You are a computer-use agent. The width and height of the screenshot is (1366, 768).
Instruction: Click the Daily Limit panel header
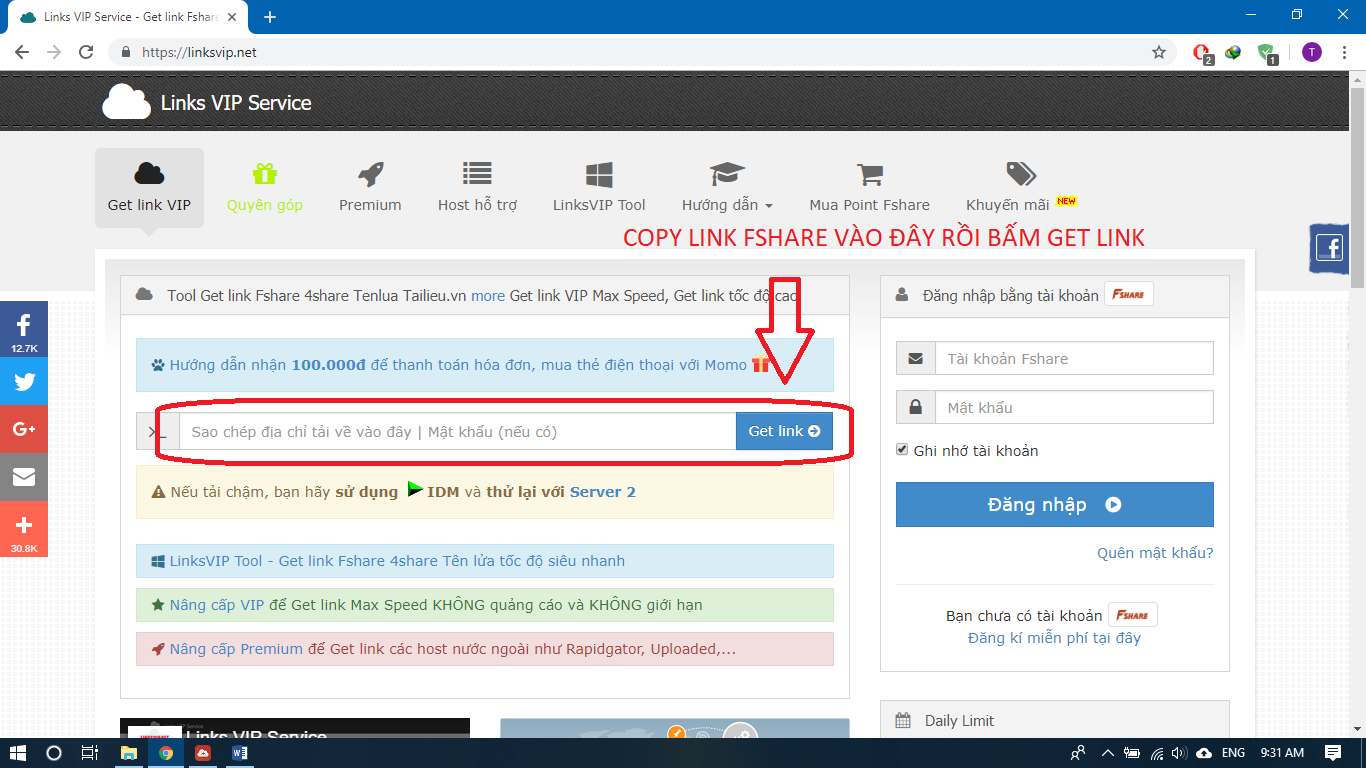click(1055, 720)
